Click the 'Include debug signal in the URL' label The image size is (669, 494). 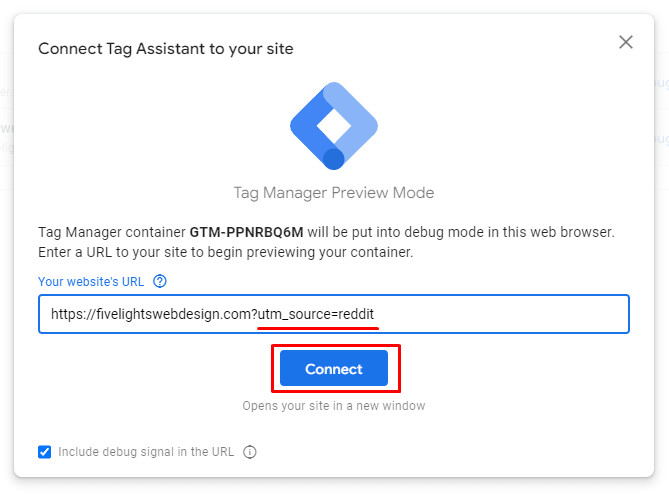coord(146,452)
